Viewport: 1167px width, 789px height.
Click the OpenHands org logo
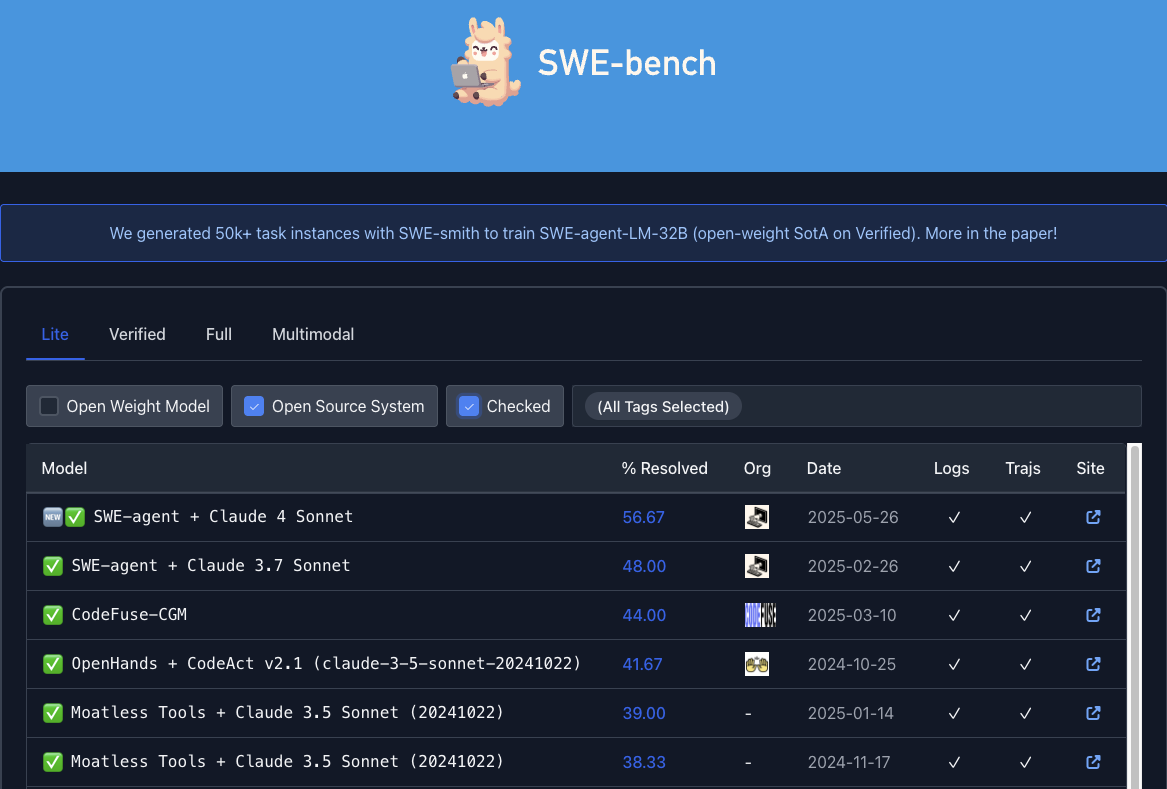[757, 664]
